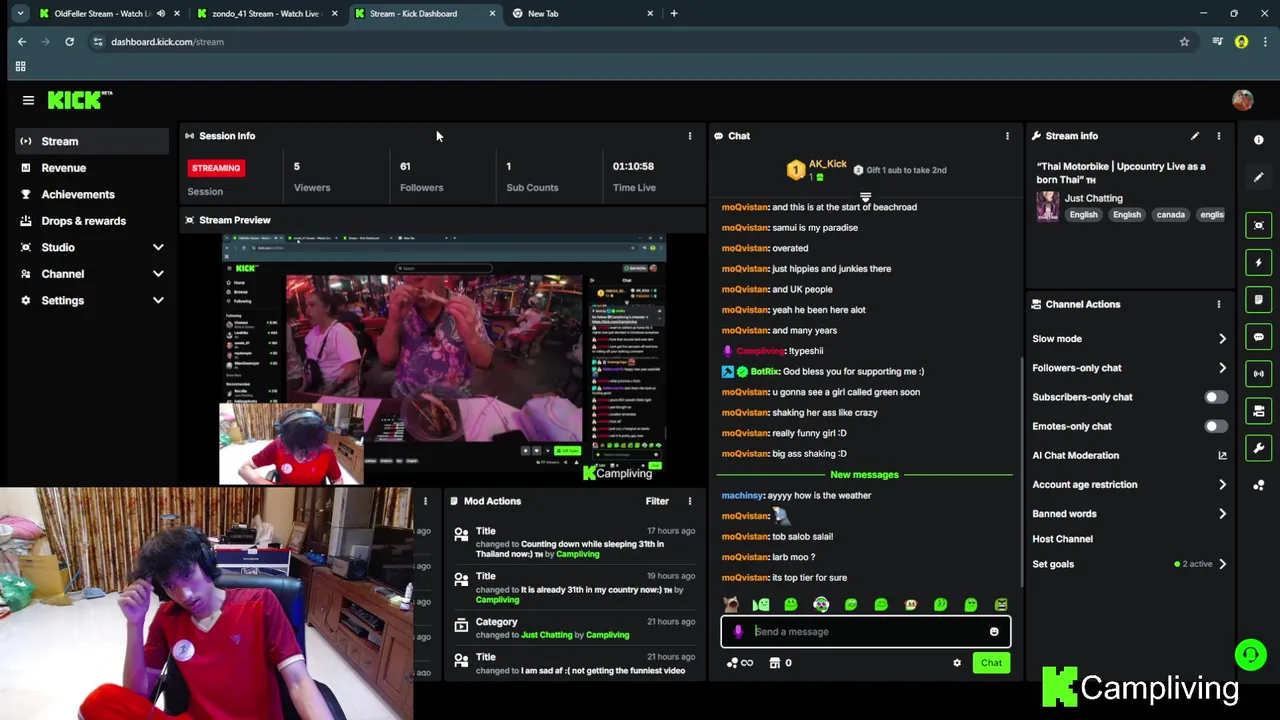
Task: Click the three-dots cluster icon in right sidebar
Action: pyautogui.click(x=1258, y=485)
